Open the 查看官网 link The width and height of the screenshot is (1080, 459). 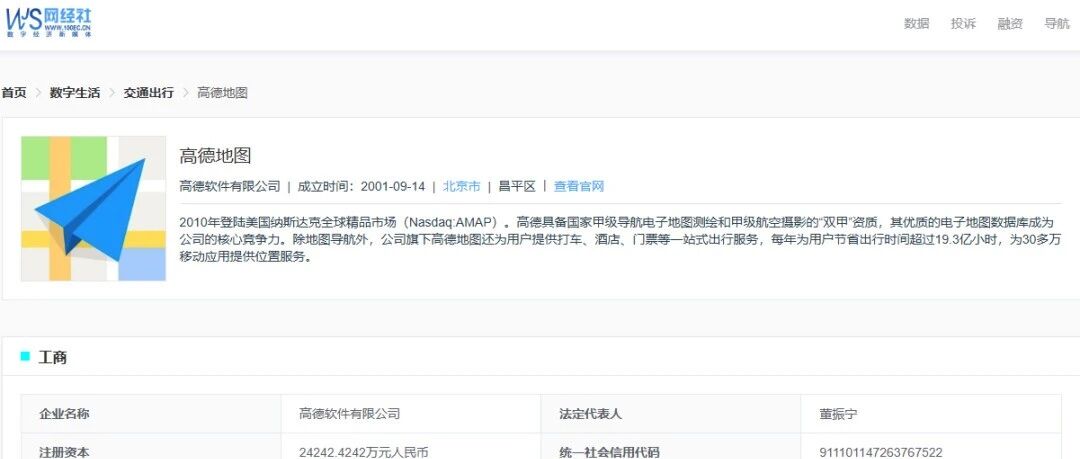coord(579,186)
